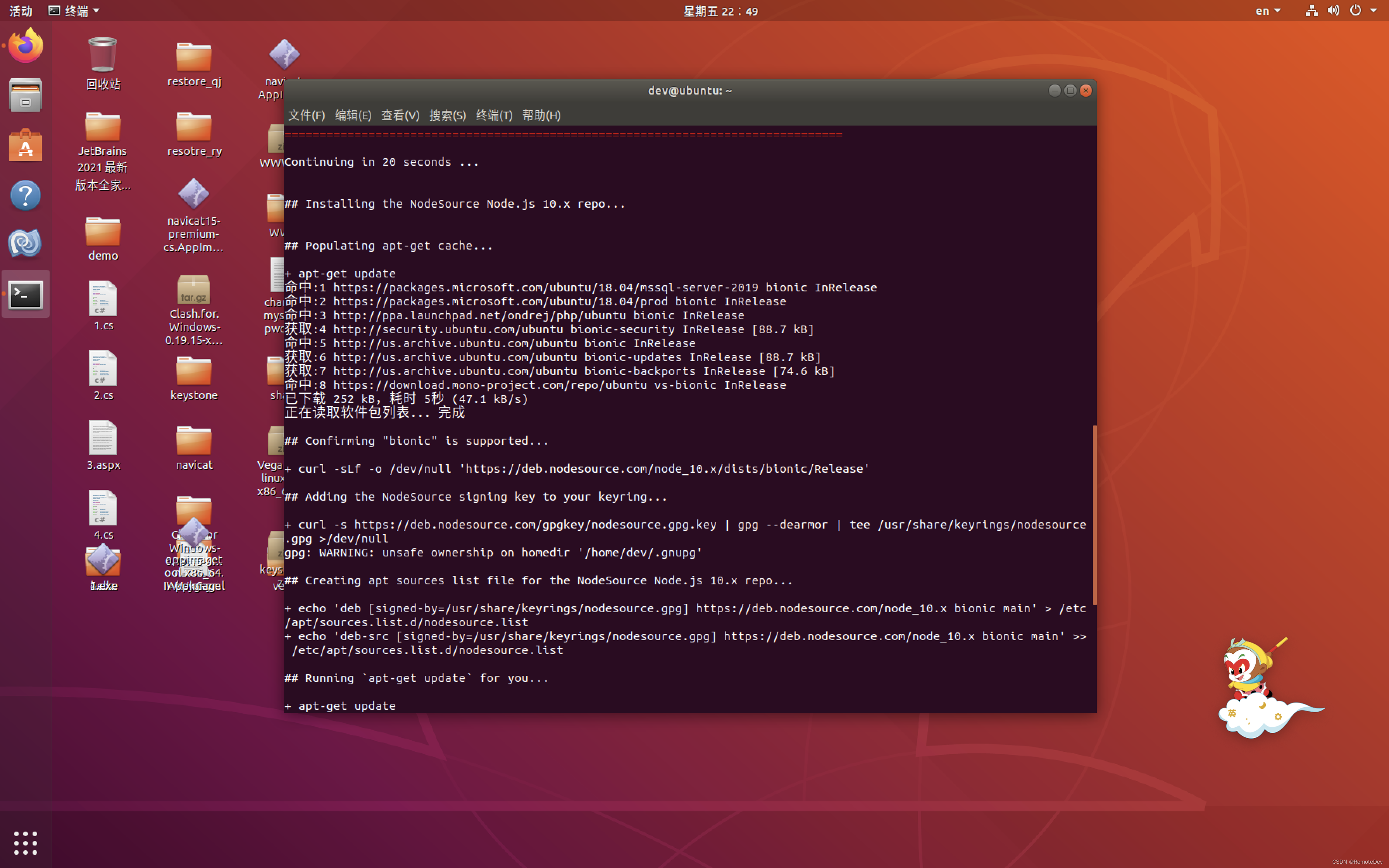The height and width of the screenshot is (868, 1389).
Task: Click the dev@ubuntu: ~ title bar
Action: [x=690, y=91]
